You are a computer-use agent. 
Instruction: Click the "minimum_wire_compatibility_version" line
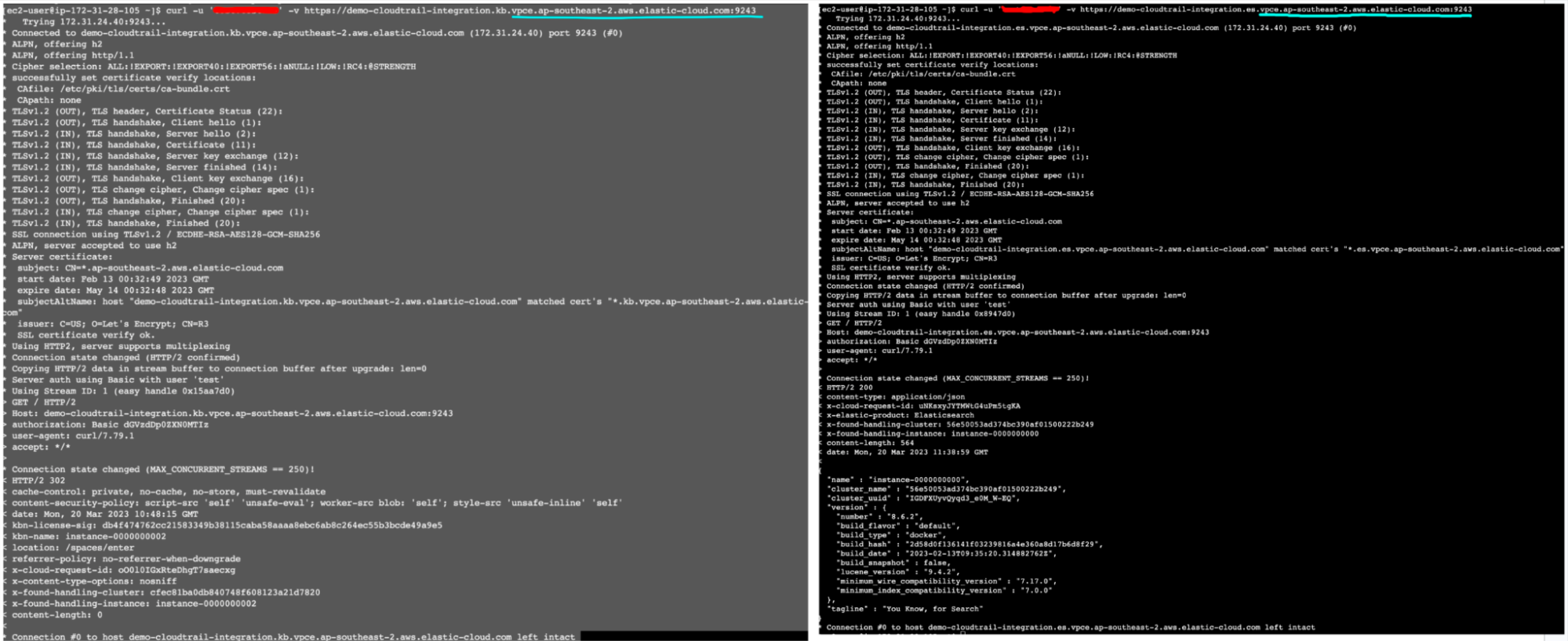(947, 581)
